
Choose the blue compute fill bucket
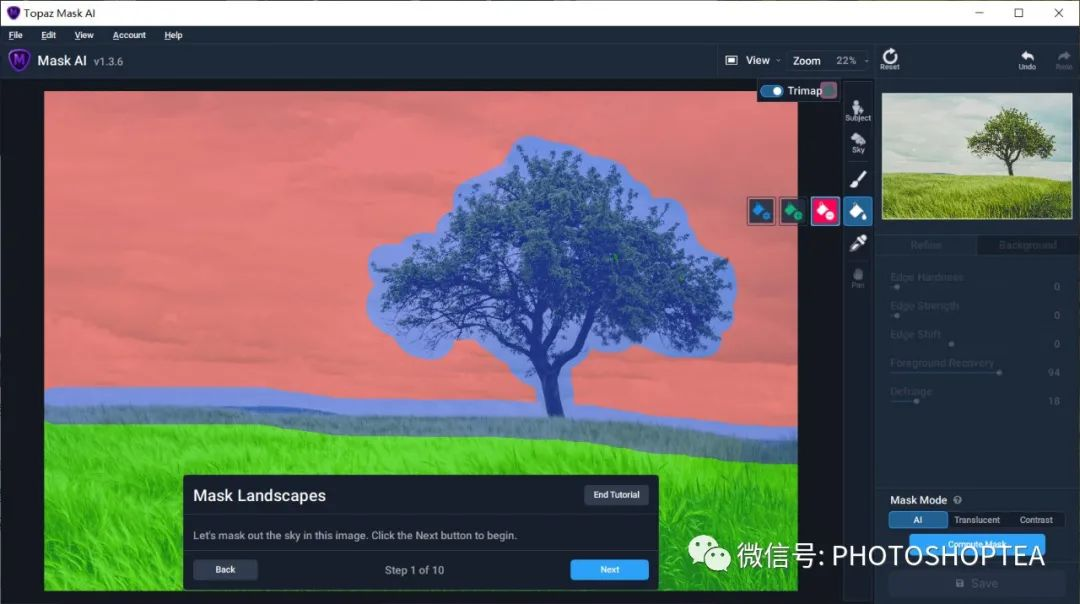(x=761, y=211)
